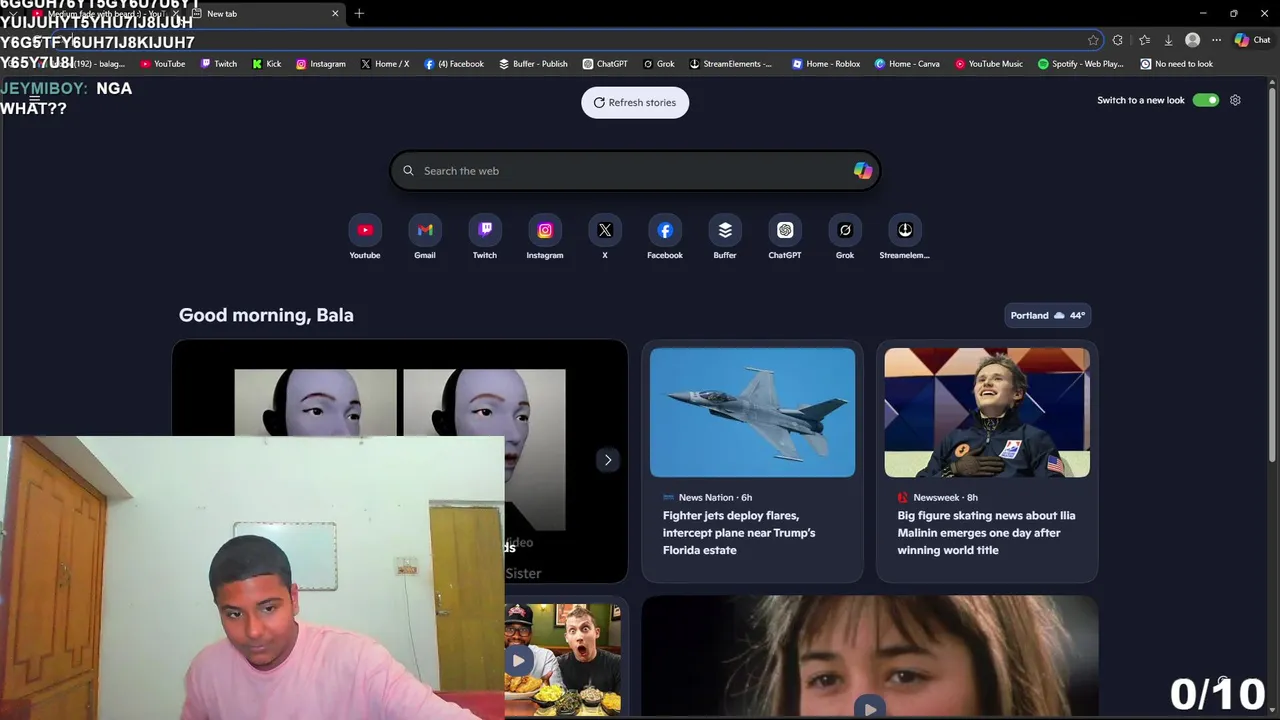Open Instagram bookmark in bookmarks bar

(320, 64)
